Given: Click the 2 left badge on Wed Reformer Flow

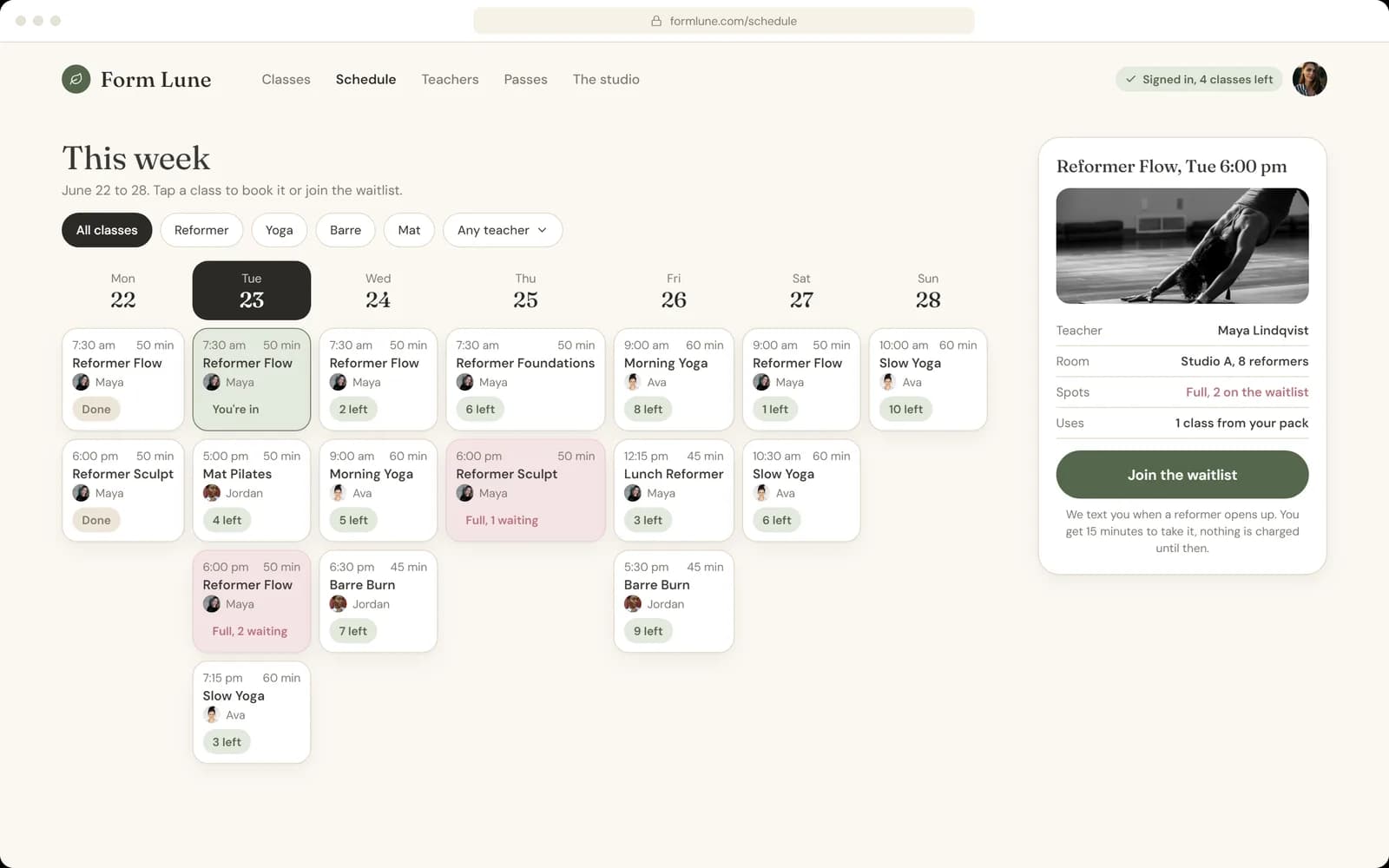Looking at the screenshot, I should click(x=353, y=409).
